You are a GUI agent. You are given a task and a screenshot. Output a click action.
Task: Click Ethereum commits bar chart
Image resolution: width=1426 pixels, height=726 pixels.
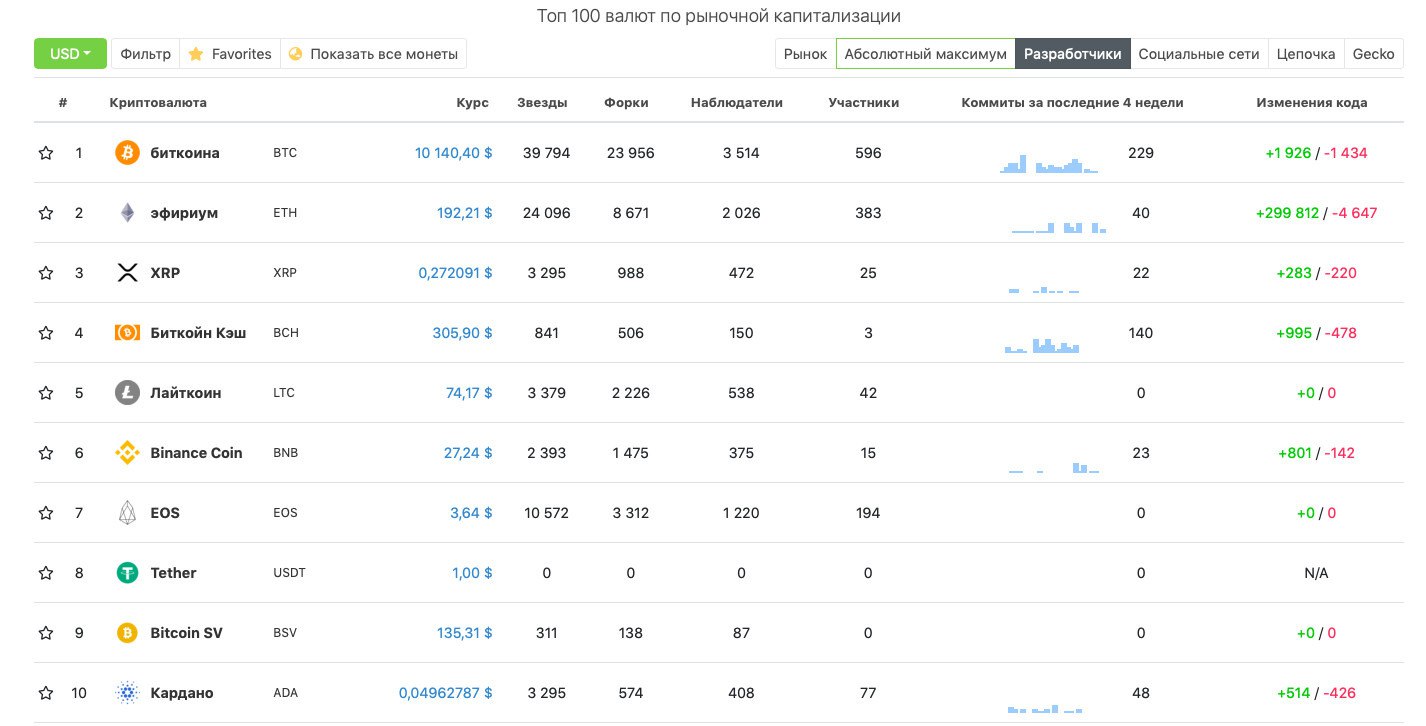1059,227
